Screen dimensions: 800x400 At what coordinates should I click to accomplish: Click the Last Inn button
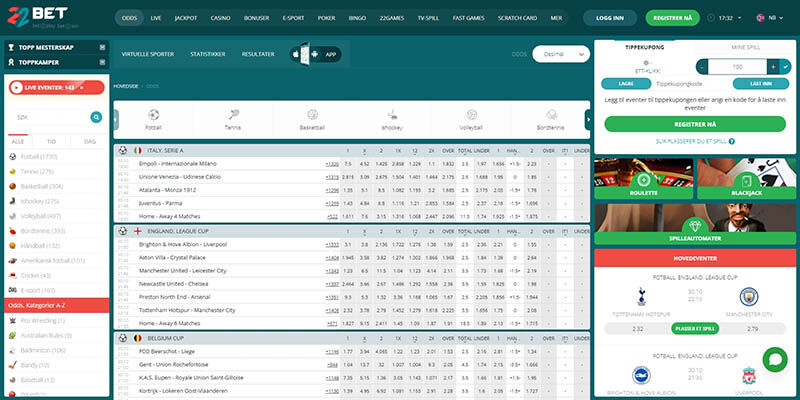(761, 84)
